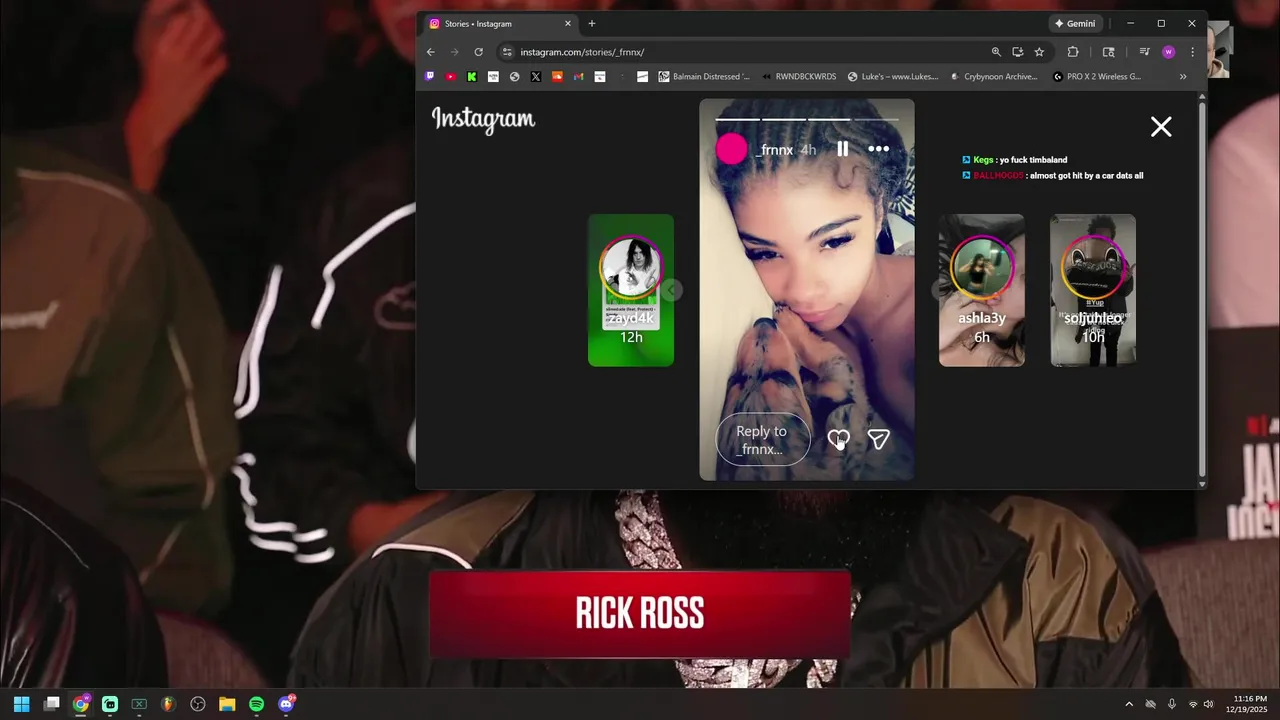
Task: Open the zoom magnifier icon in address bar
Action: [x=996, y=52]
